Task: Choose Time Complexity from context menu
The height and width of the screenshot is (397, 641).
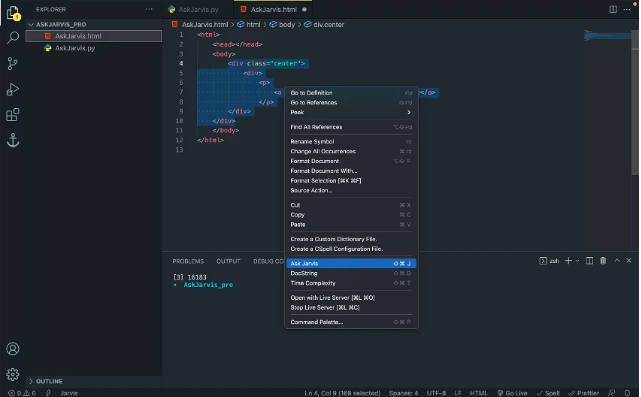Action: [351, 283]
